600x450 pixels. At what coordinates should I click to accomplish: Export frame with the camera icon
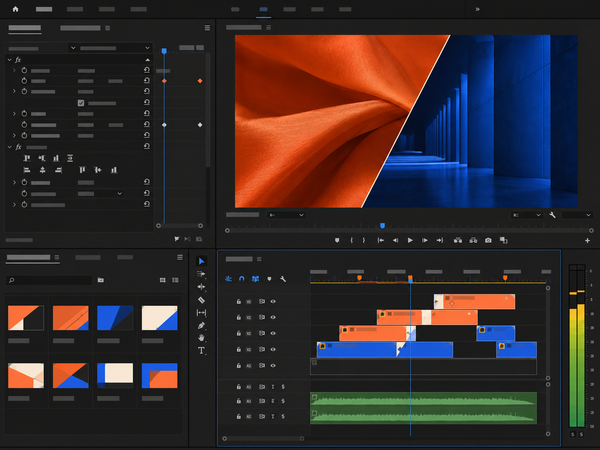point(488,240)
